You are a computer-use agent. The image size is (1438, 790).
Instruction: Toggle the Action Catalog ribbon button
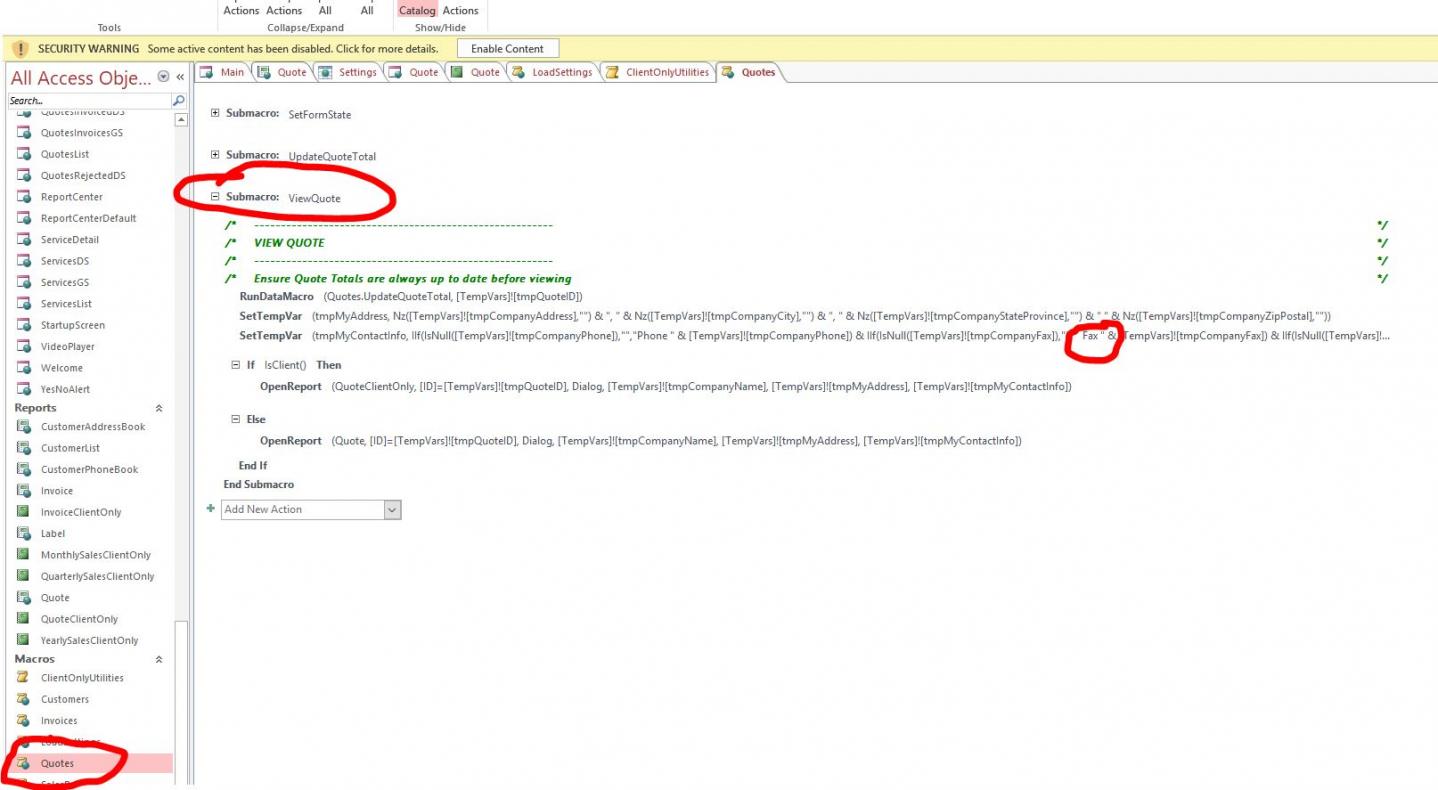(x=417, y=10)
